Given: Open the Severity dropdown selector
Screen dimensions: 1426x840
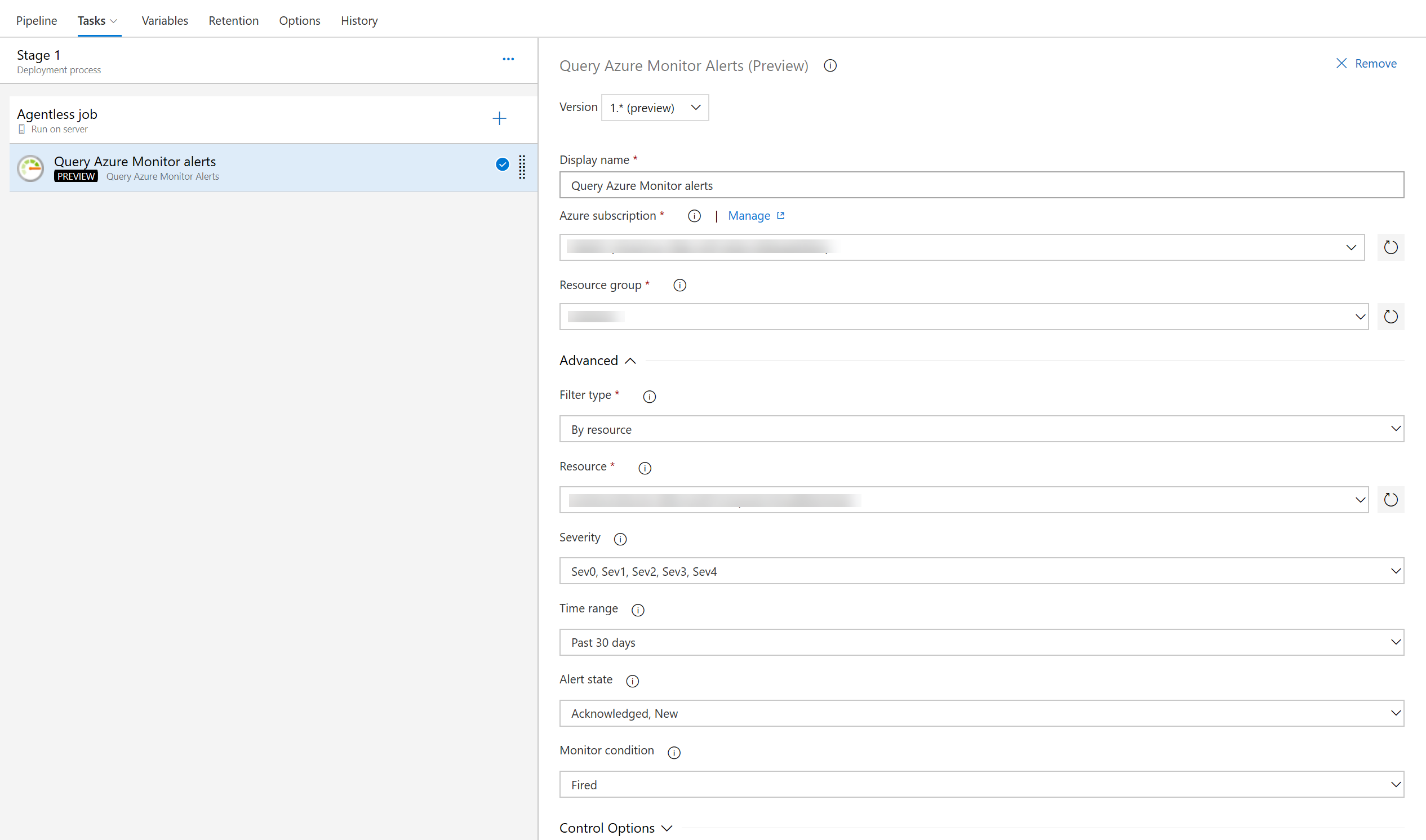Looking at the screenshot, I should [983, 571].
